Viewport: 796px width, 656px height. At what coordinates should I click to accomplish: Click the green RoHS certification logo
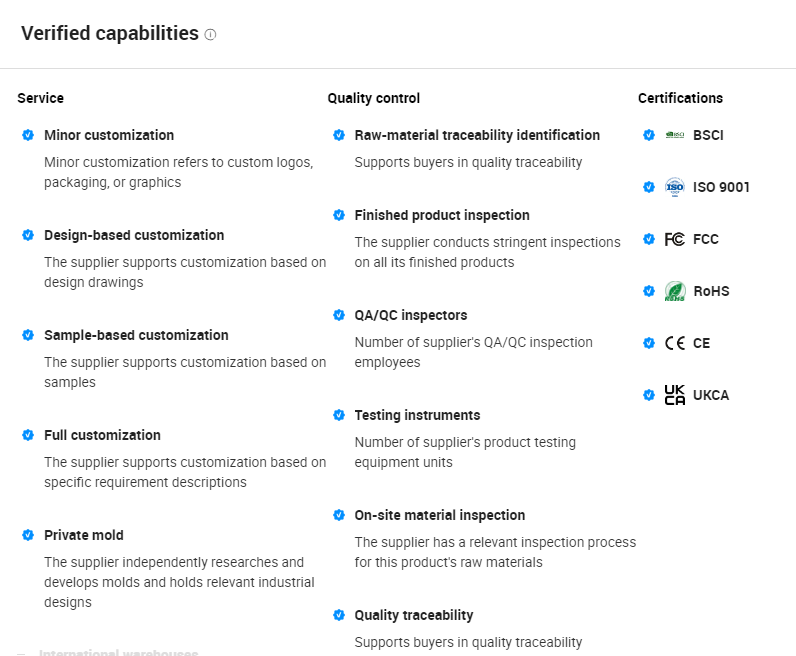(675, 291)
